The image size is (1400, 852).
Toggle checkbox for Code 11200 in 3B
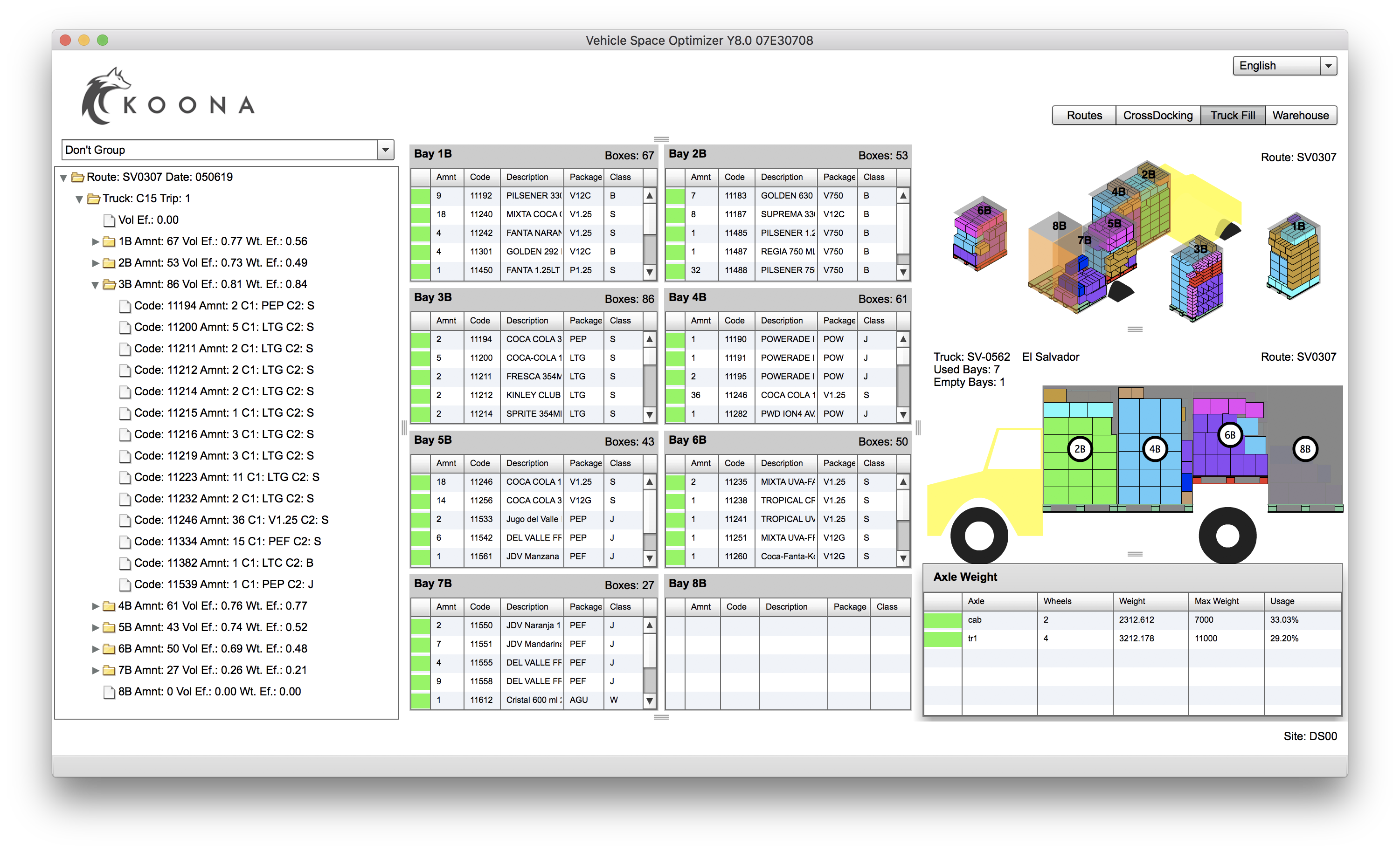pos(421,358)
